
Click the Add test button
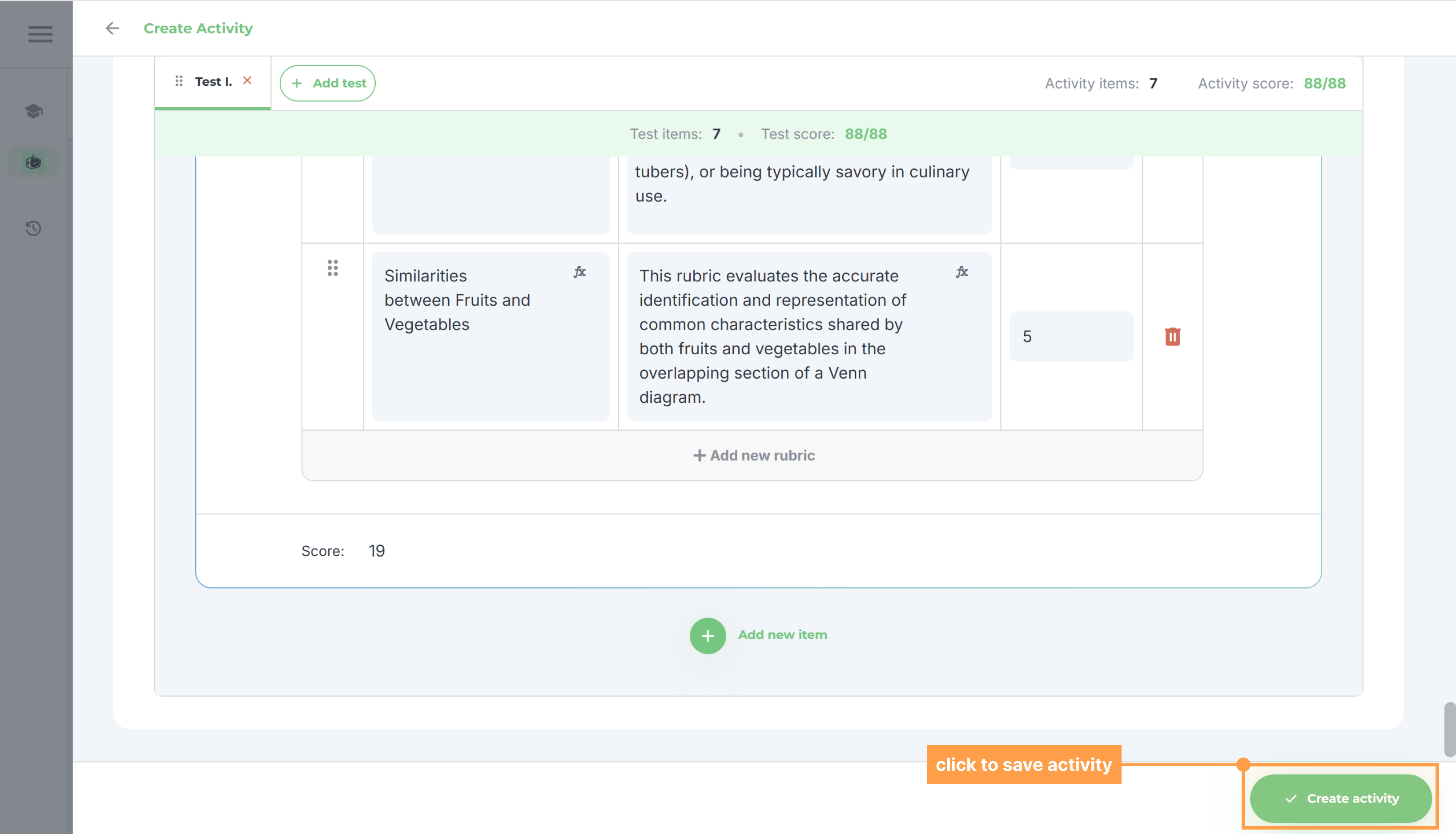(327, 83)
